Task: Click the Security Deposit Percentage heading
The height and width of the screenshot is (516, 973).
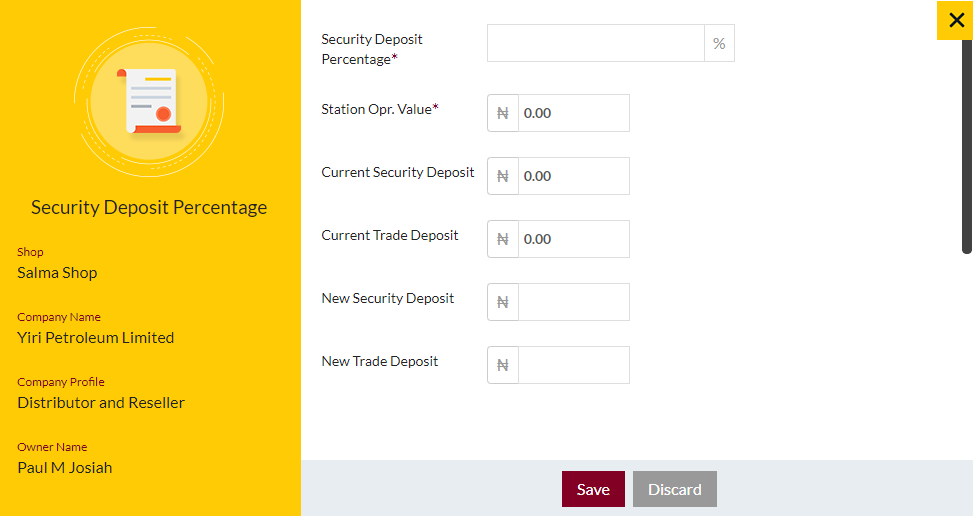Action: 149,207
